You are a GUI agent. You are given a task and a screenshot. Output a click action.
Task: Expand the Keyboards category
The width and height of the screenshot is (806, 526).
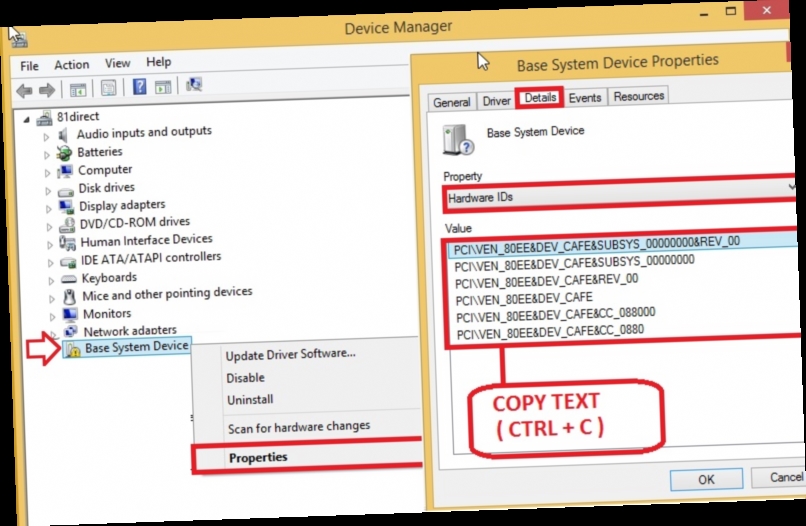coord(51,281)
